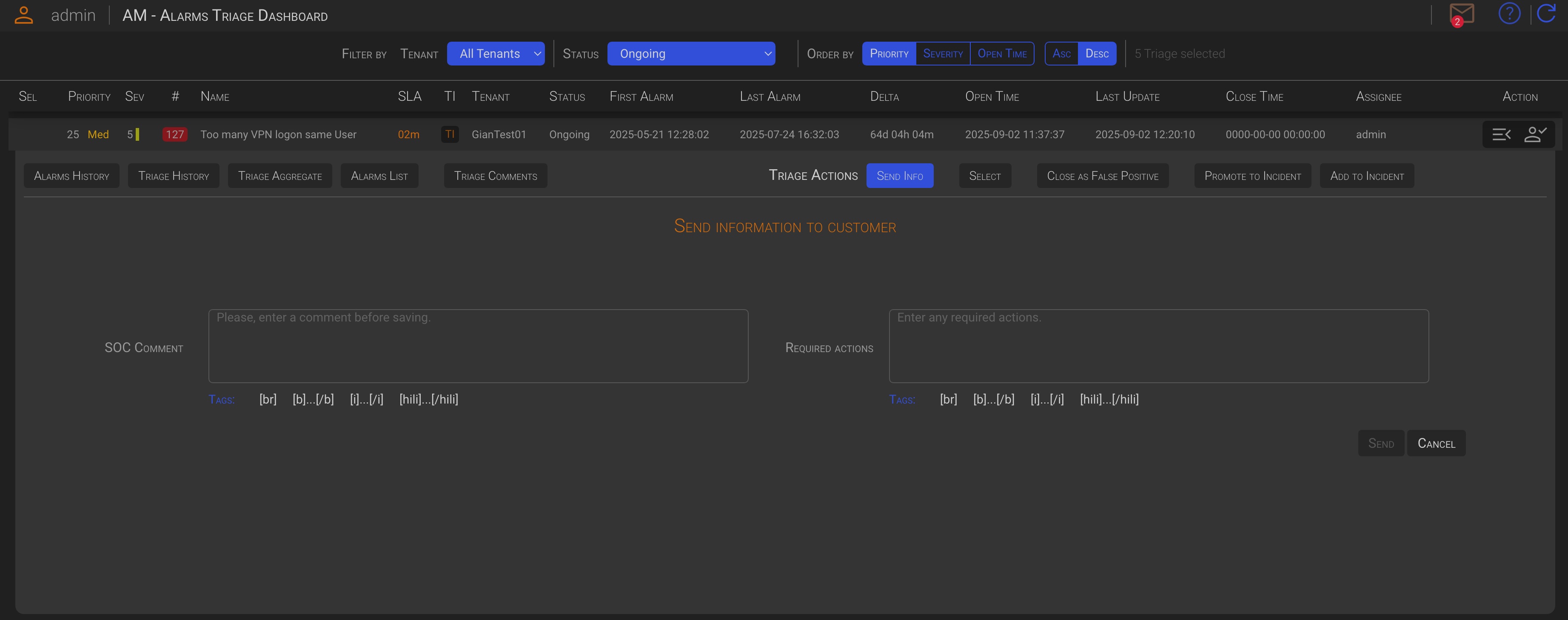Click the yellow severity indicator bar
This screenshot has height=620, width=1568.
[x=137, y=134]
